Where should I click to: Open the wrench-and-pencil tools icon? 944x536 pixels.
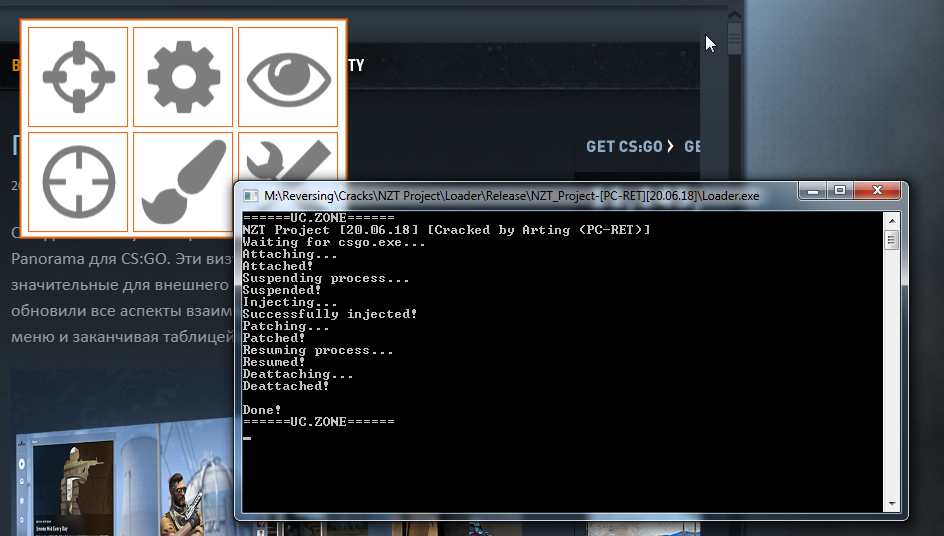288,157
